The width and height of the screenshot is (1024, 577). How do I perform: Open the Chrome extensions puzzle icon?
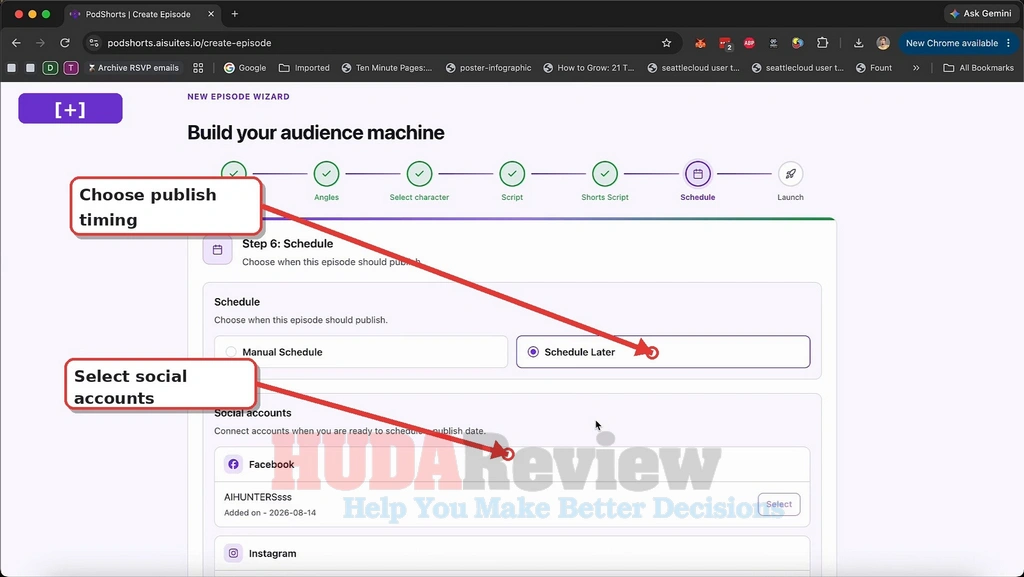click(822, 43)
